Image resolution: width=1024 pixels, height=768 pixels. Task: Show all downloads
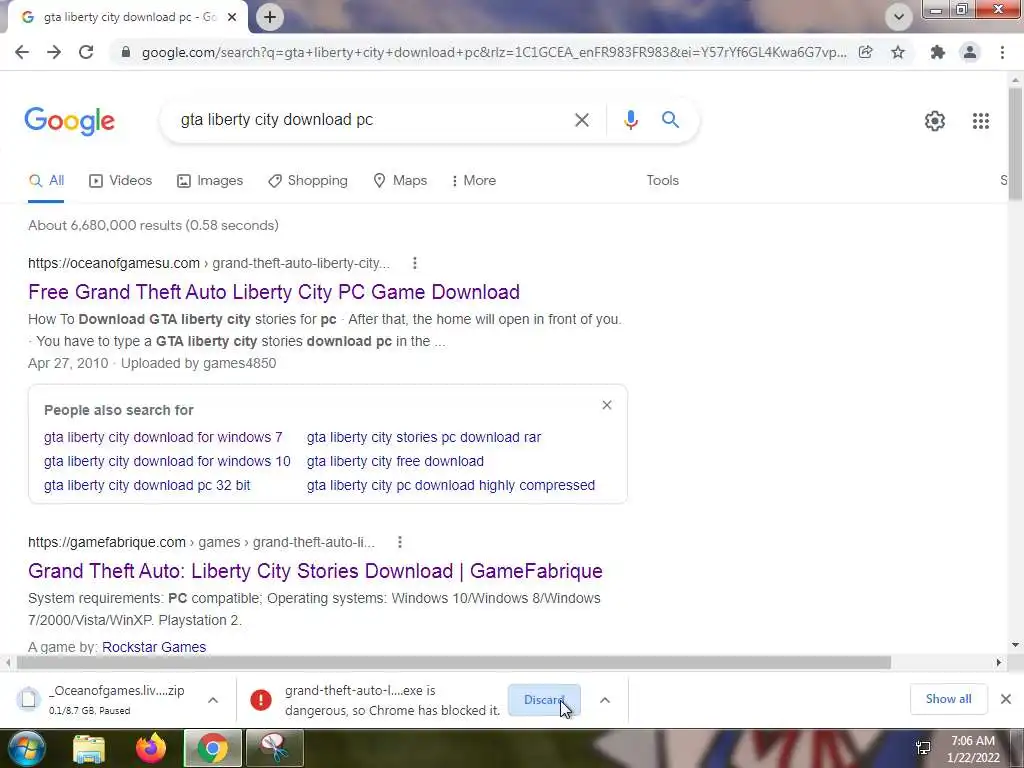948,699
